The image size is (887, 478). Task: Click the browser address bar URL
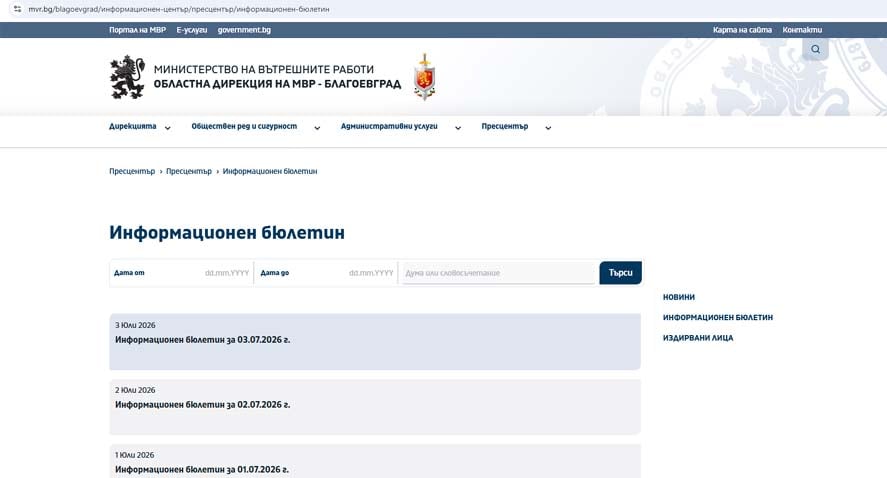(x=179, y=9)
